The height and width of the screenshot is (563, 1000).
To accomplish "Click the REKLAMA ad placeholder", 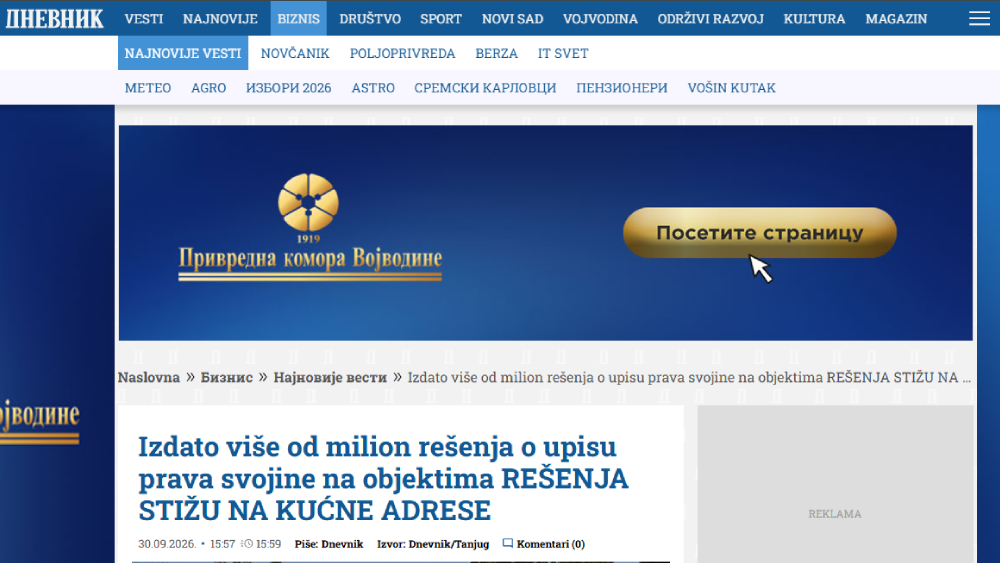I will point(835,484).
